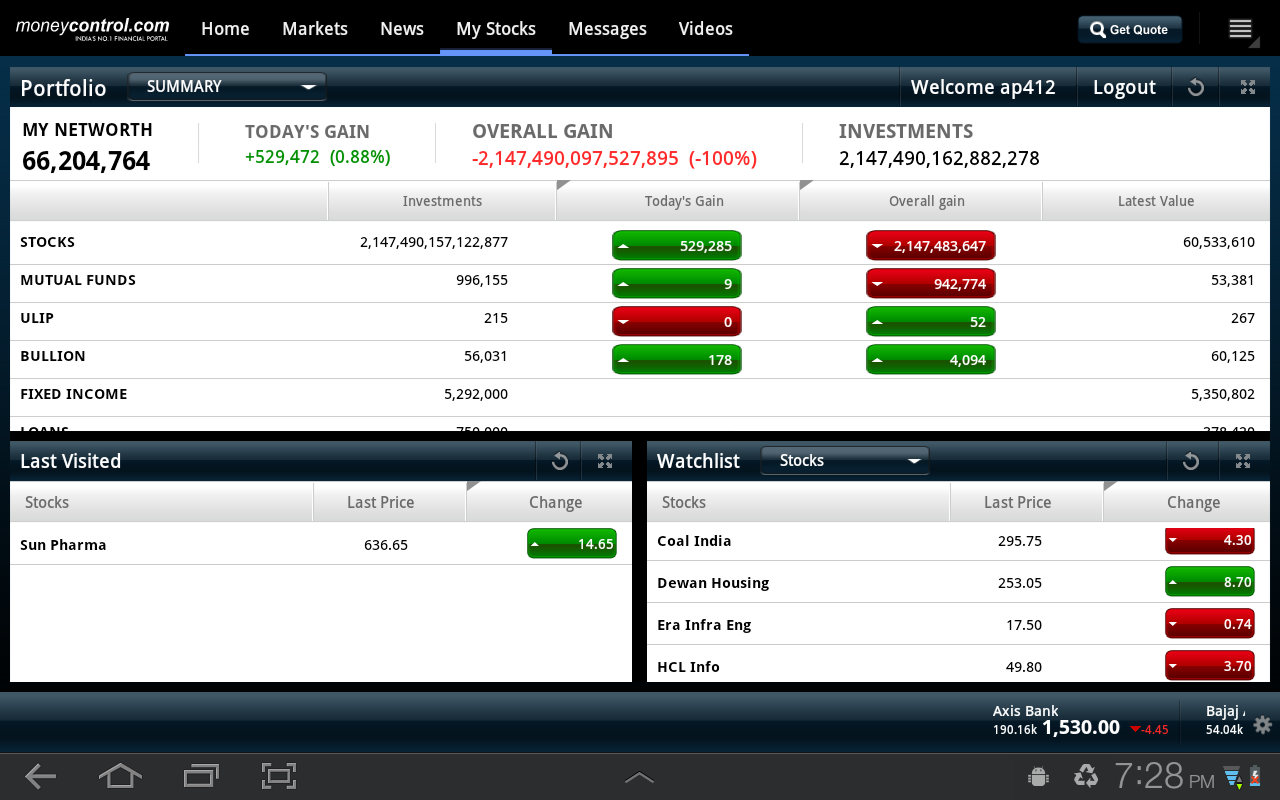Refresh the Last Visited panel
The image size is (1280, 800).
point(559,461)
